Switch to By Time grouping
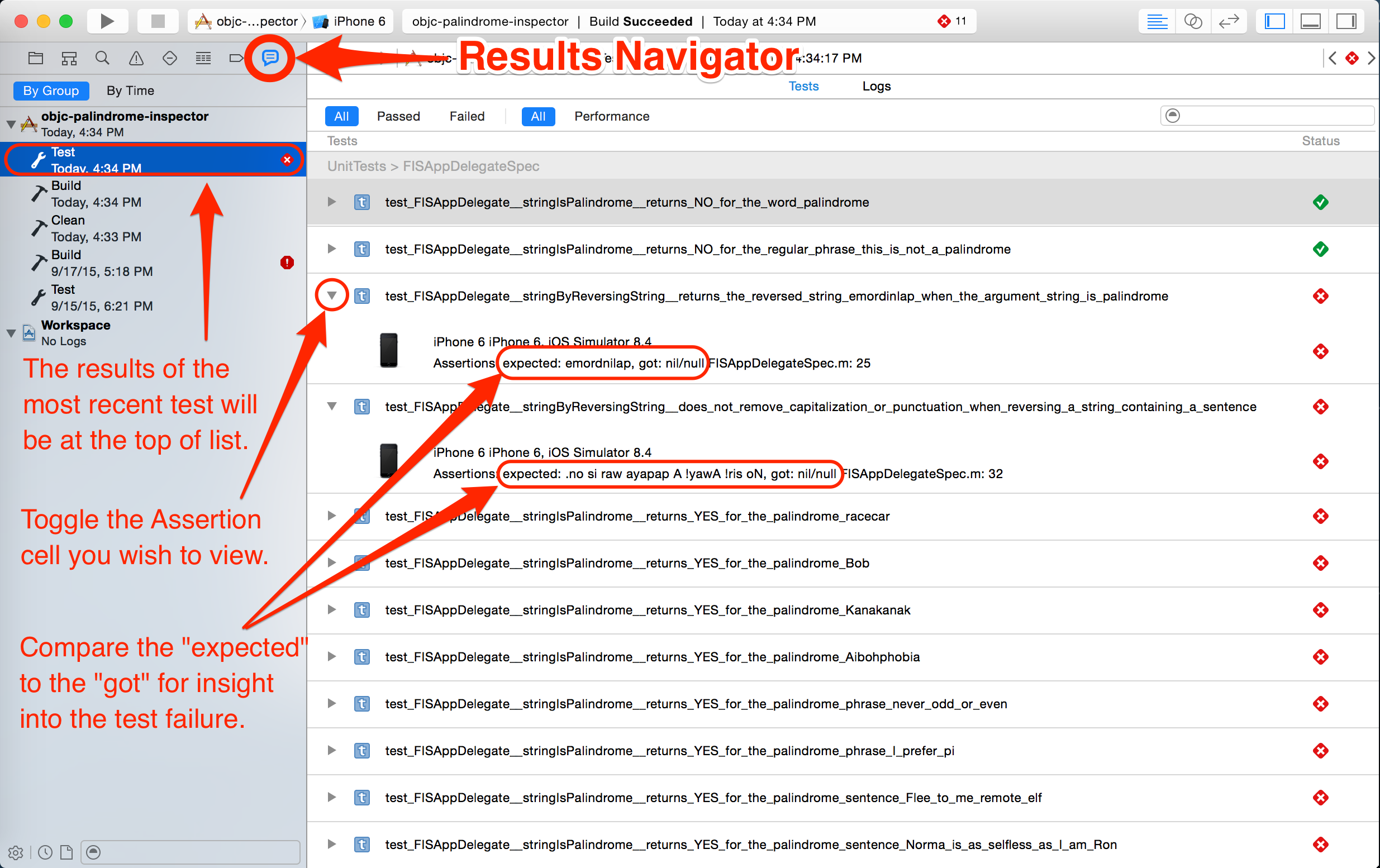 130,90
